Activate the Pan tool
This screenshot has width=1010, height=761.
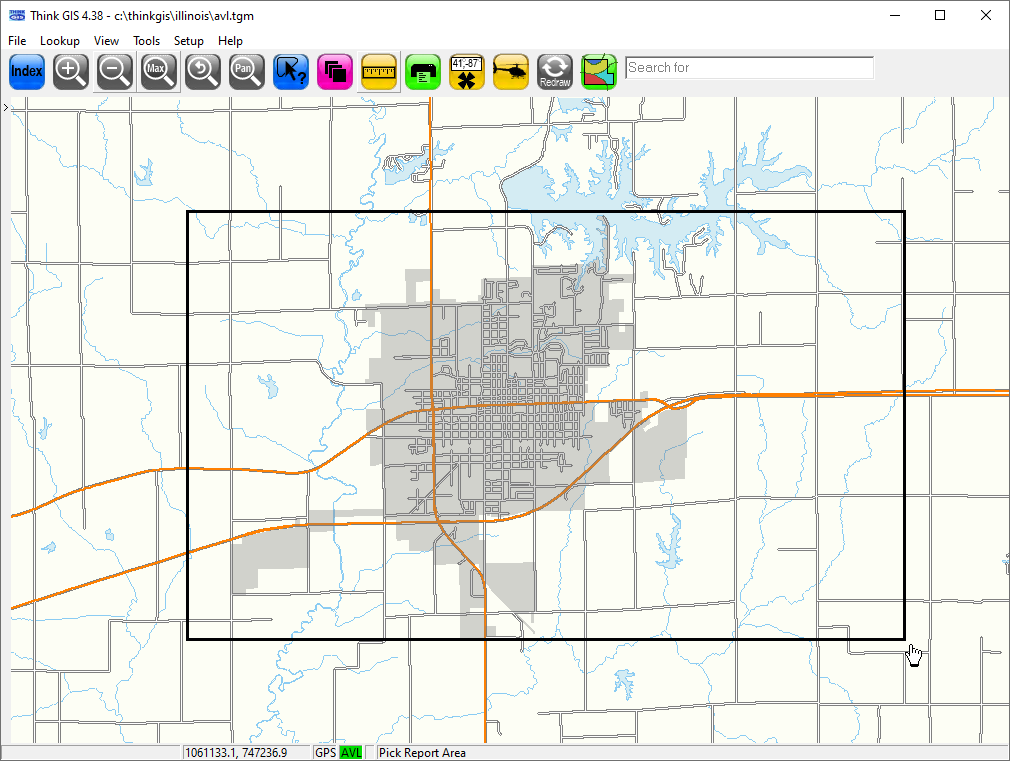[x=247, y=71]
